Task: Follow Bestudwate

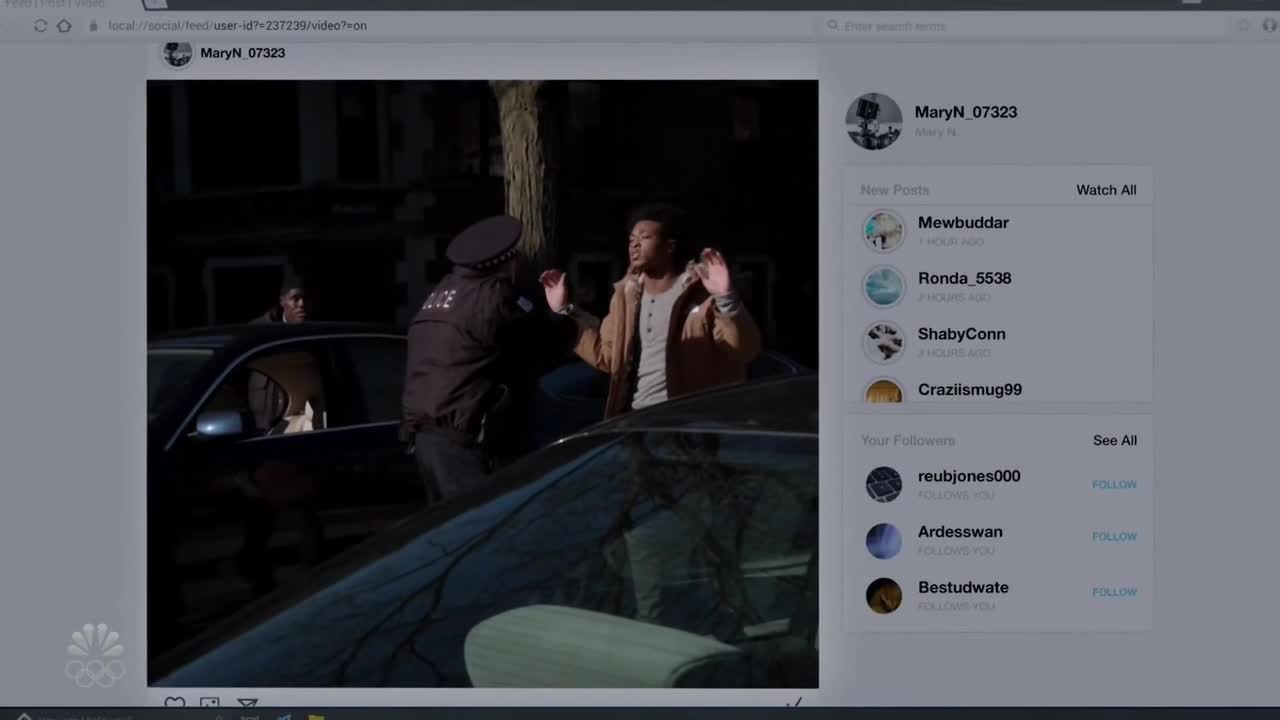Action: pyautogui.click(x=1114, y=592)
